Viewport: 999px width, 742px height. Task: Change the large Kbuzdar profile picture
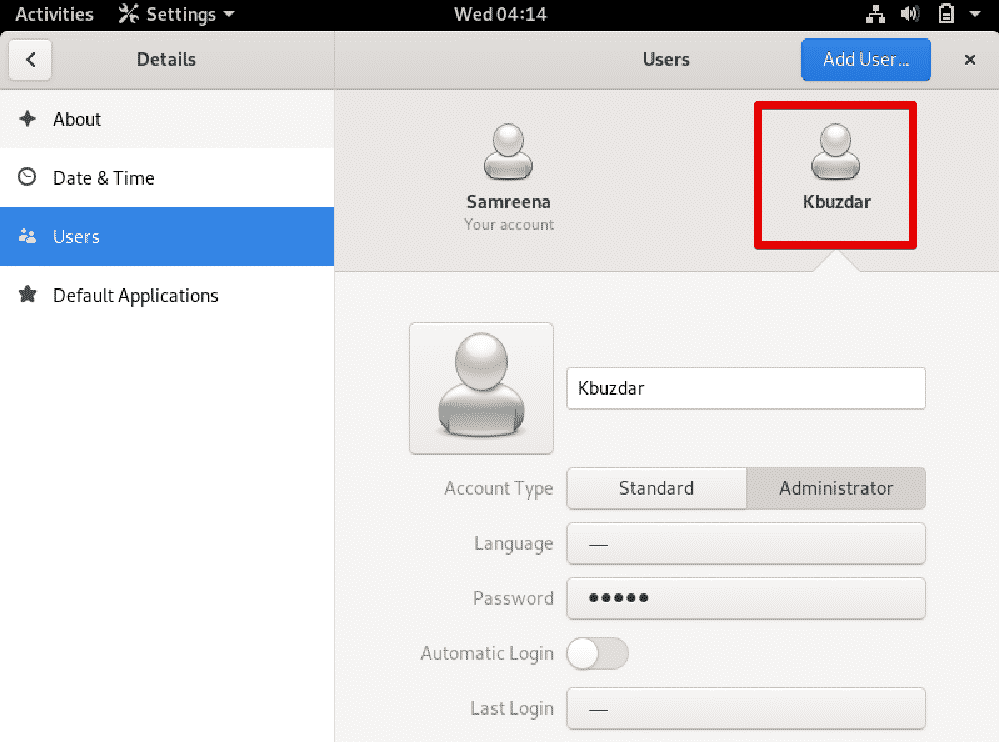(x=482, y=388)
